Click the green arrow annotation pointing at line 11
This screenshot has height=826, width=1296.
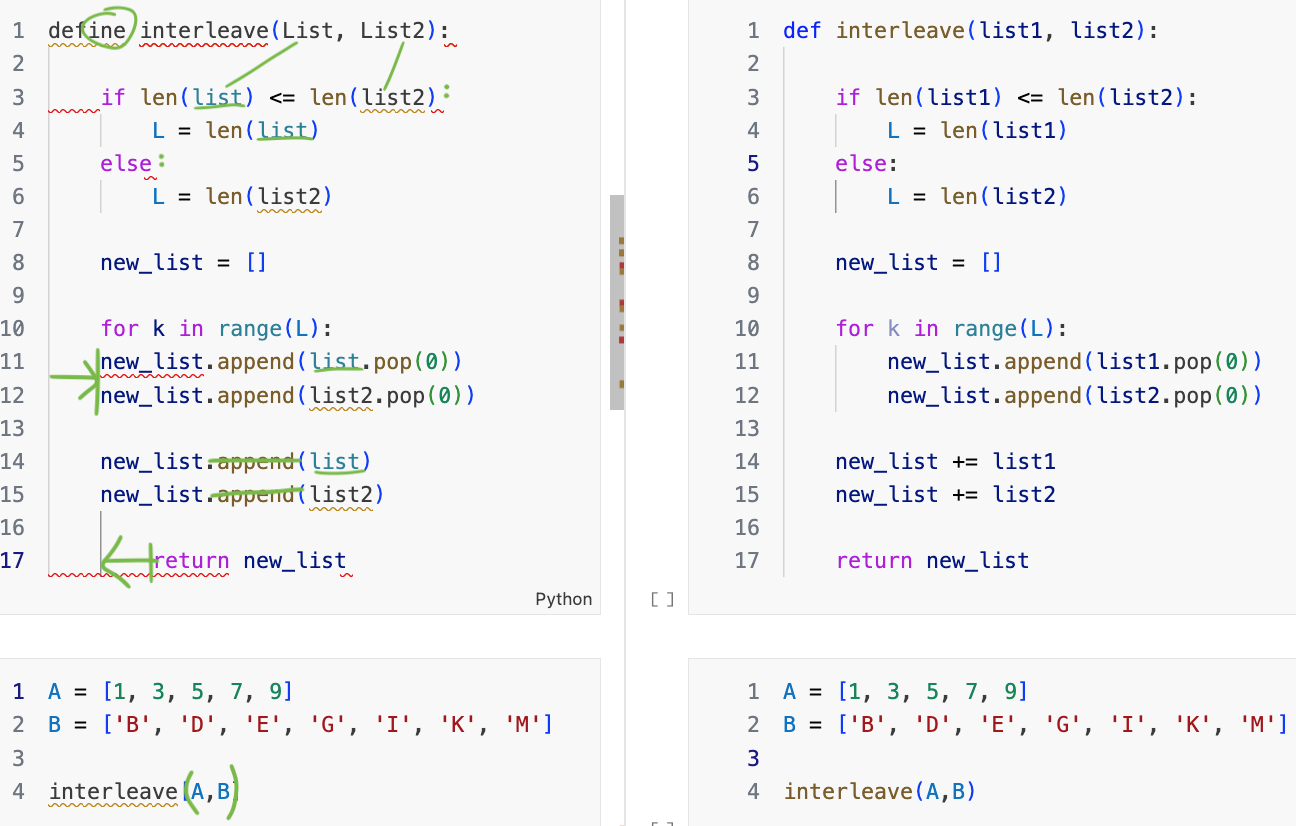(x=78, y=378)
